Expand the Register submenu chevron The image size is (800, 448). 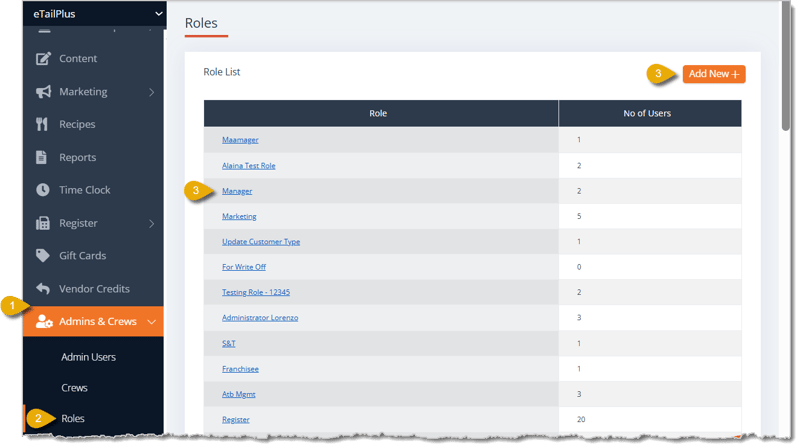152,223
